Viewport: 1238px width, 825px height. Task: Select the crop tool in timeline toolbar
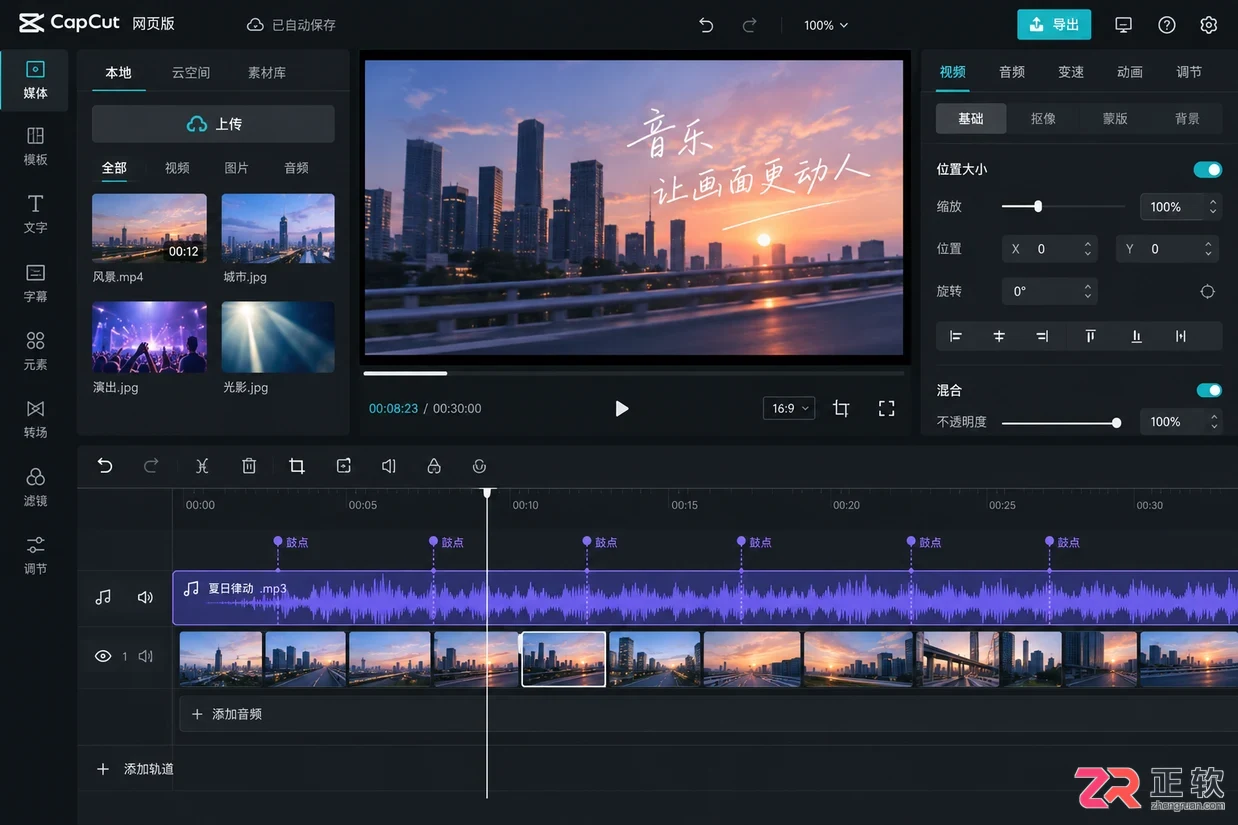tap(297, 465)
